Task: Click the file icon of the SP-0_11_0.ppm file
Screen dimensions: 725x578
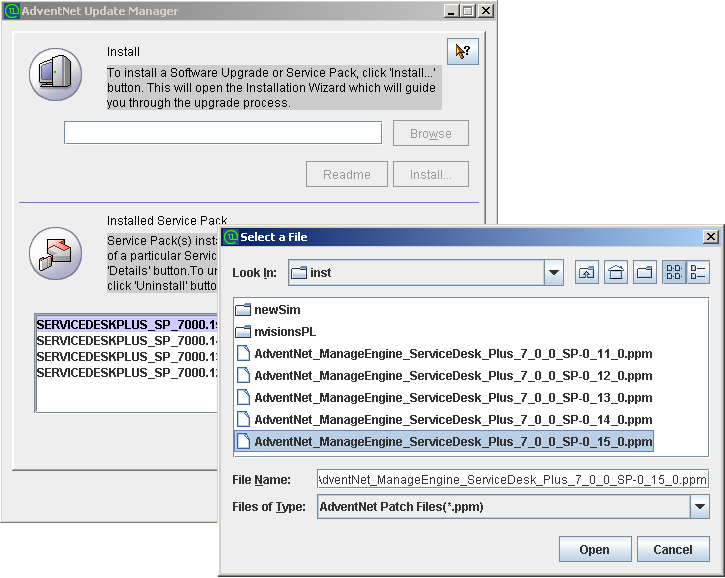Action: click(243, 353)
